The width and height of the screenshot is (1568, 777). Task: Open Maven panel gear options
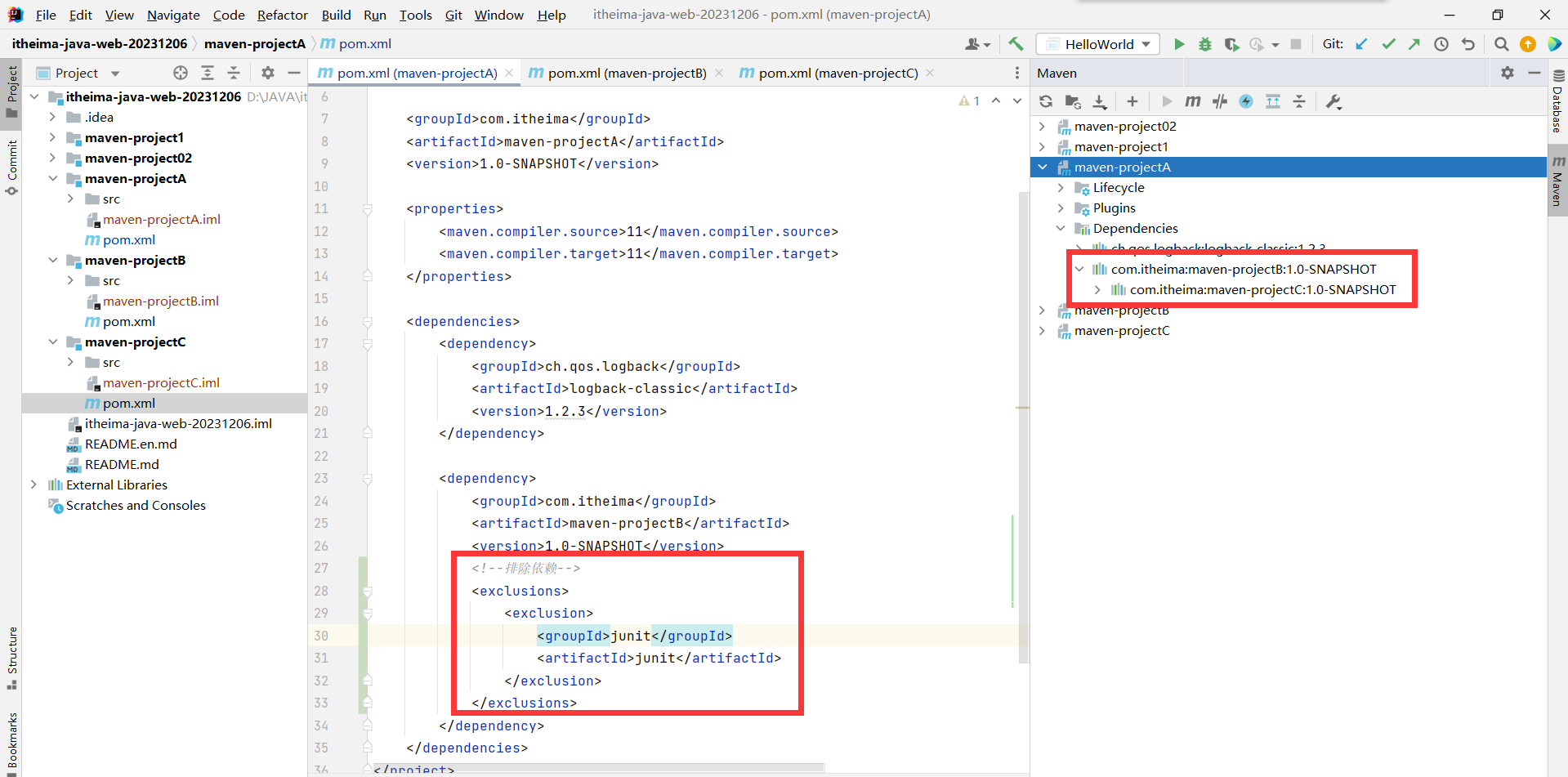[x=1508, y=73]
